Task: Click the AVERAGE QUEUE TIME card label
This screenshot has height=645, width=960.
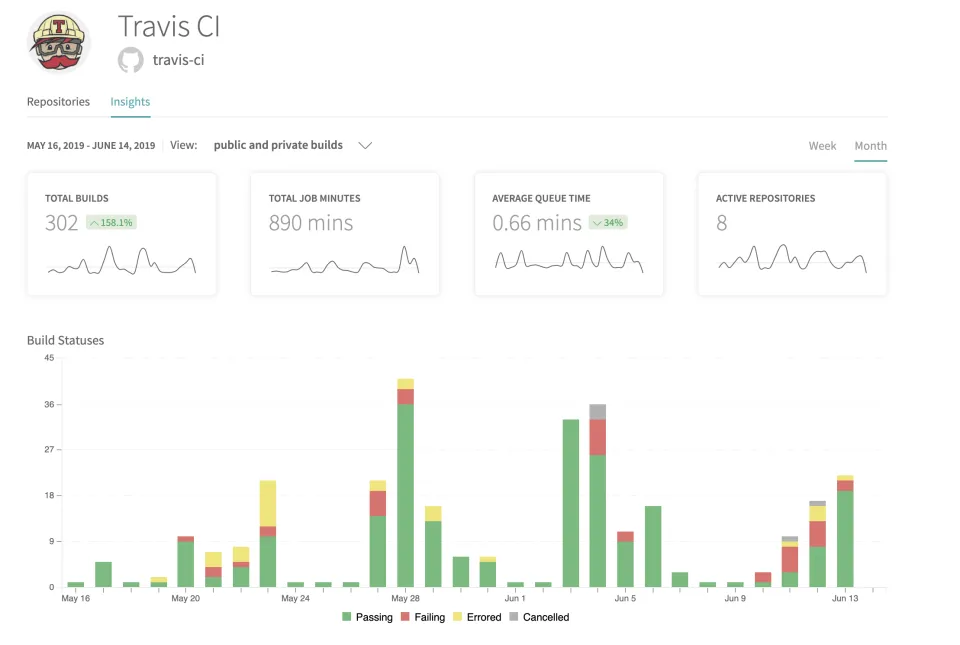Action: pyautogui.click(x=541, y=198)
